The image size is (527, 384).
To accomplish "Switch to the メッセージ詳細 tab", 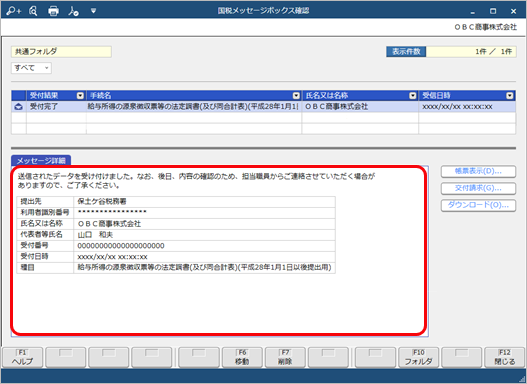I will [x=41, y=161].
